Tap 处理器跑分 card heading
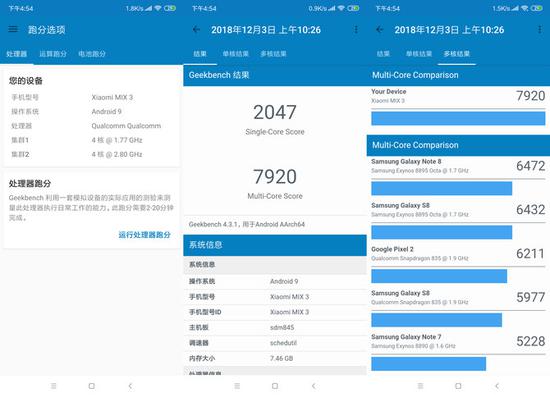 point(30,183)
